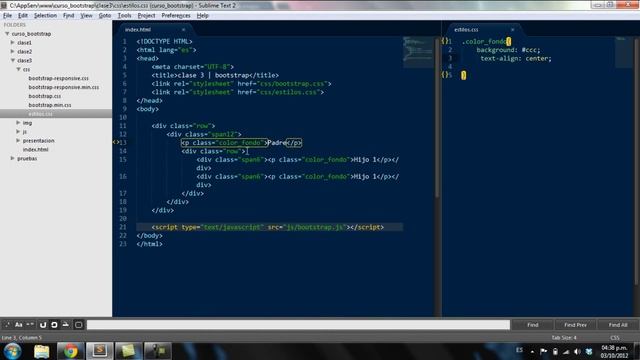
Task: Collapse the clase3 folder arrow
Action: pos(13,60)
